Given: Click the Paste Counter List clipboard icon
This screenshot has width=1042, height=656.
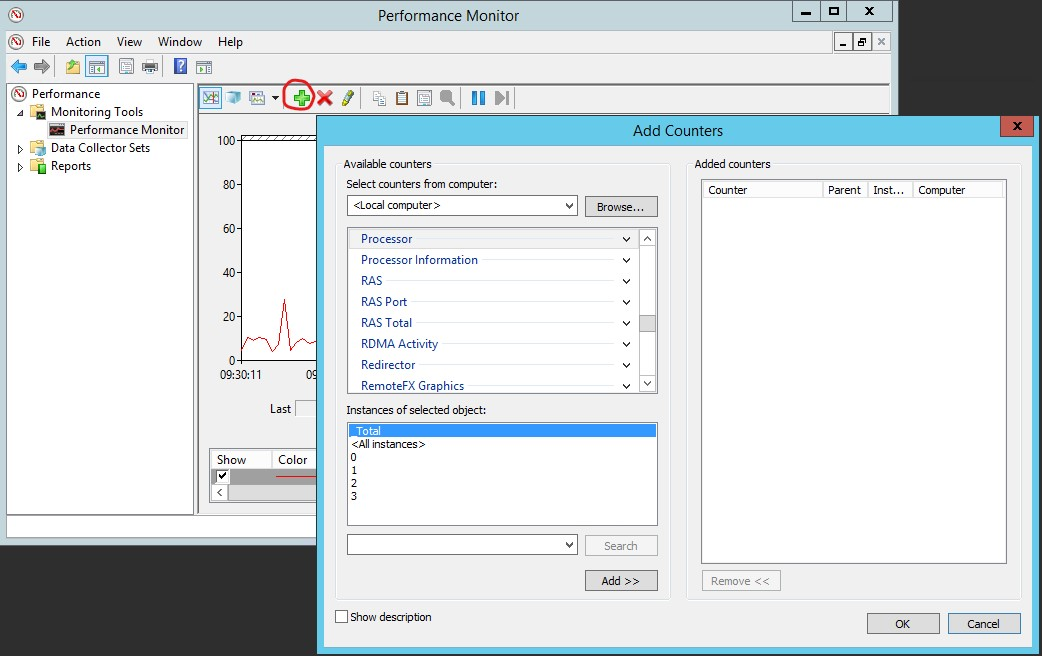Looking at the screenshot, I should coord(401,97).
